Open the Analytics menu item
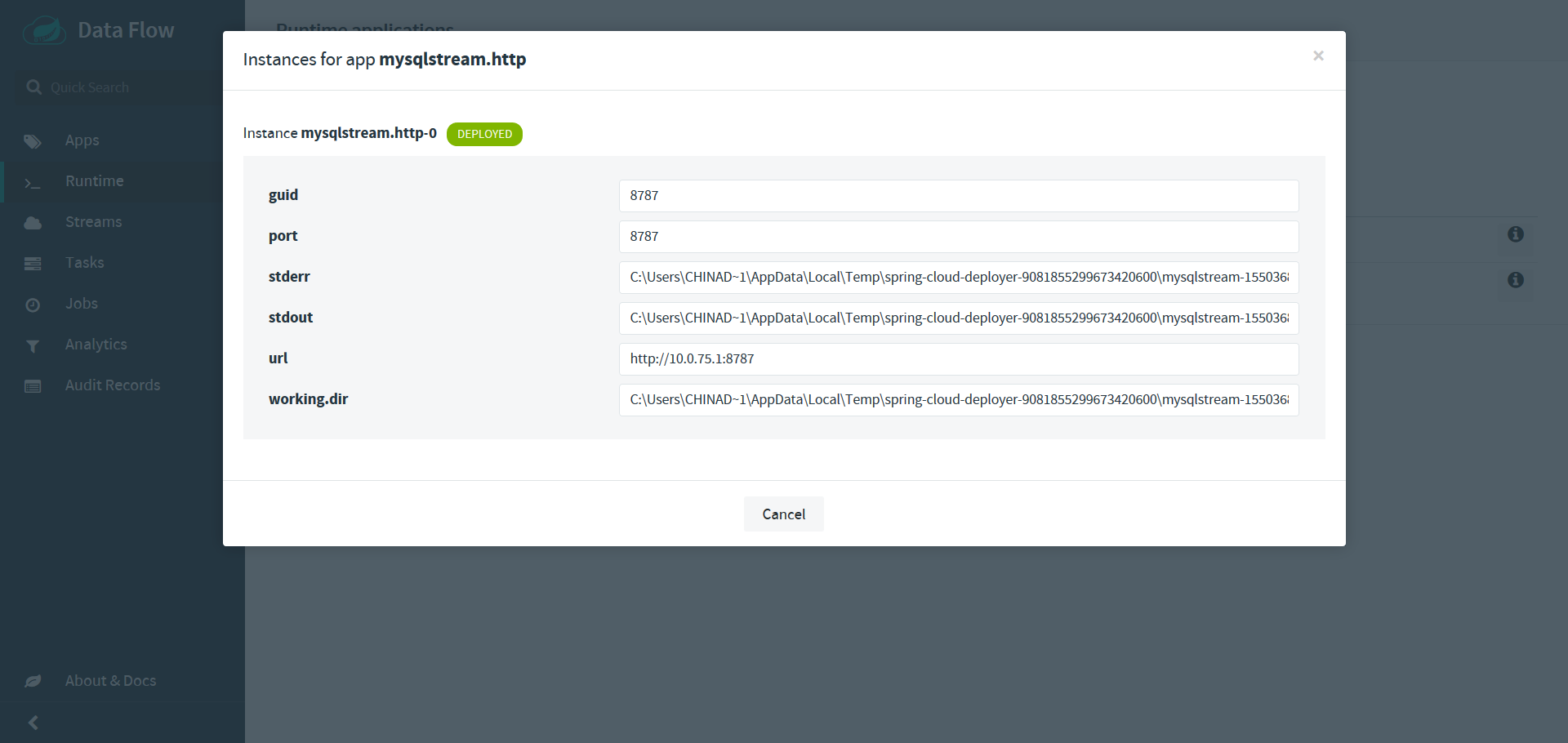 pos(96,345)
